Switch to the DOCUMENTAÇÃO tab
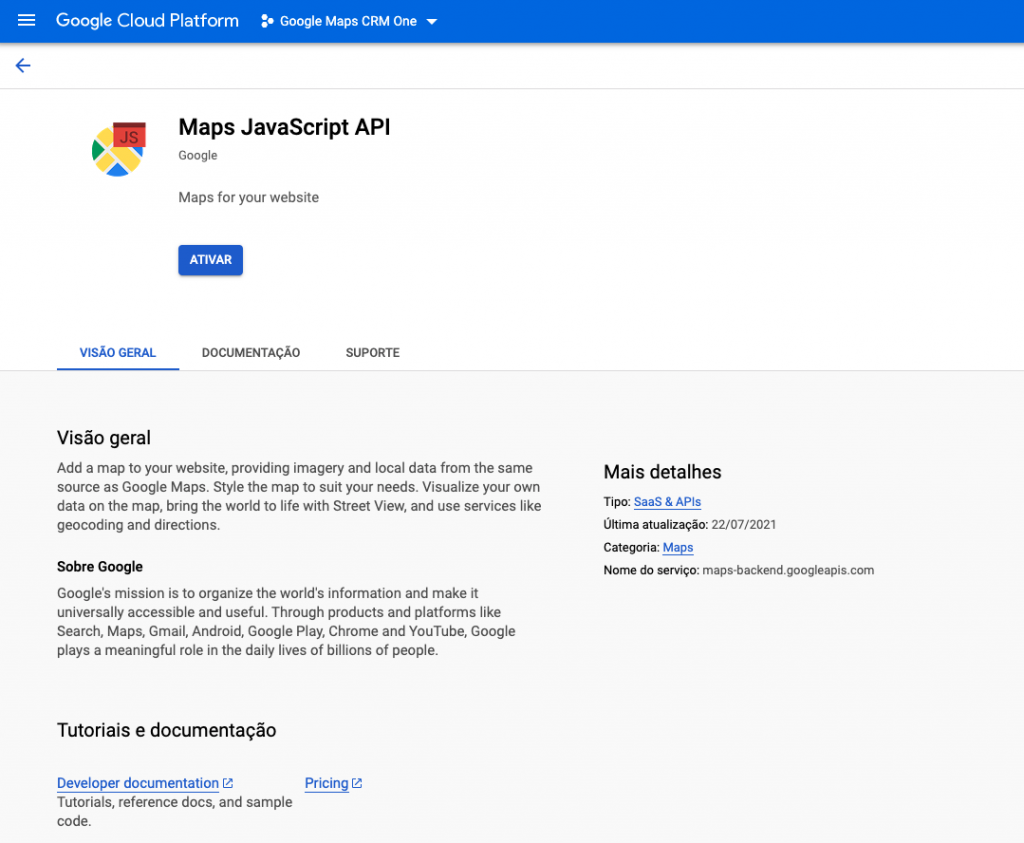Screen dimensions: 1024x843 pyautogui.click(x=251, y=353)
